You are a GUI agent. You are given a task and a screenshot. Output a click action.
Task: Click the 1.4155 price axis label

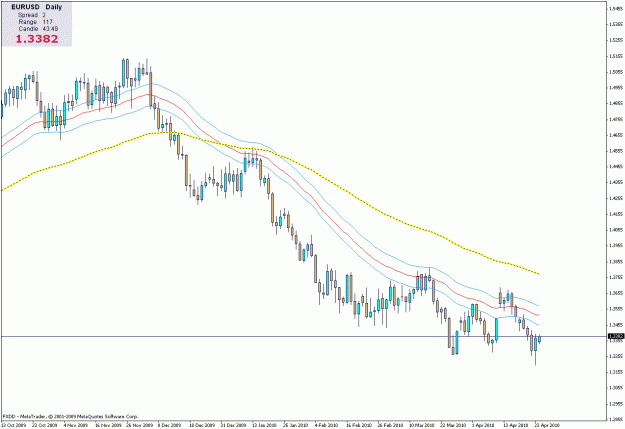(616, 214)
